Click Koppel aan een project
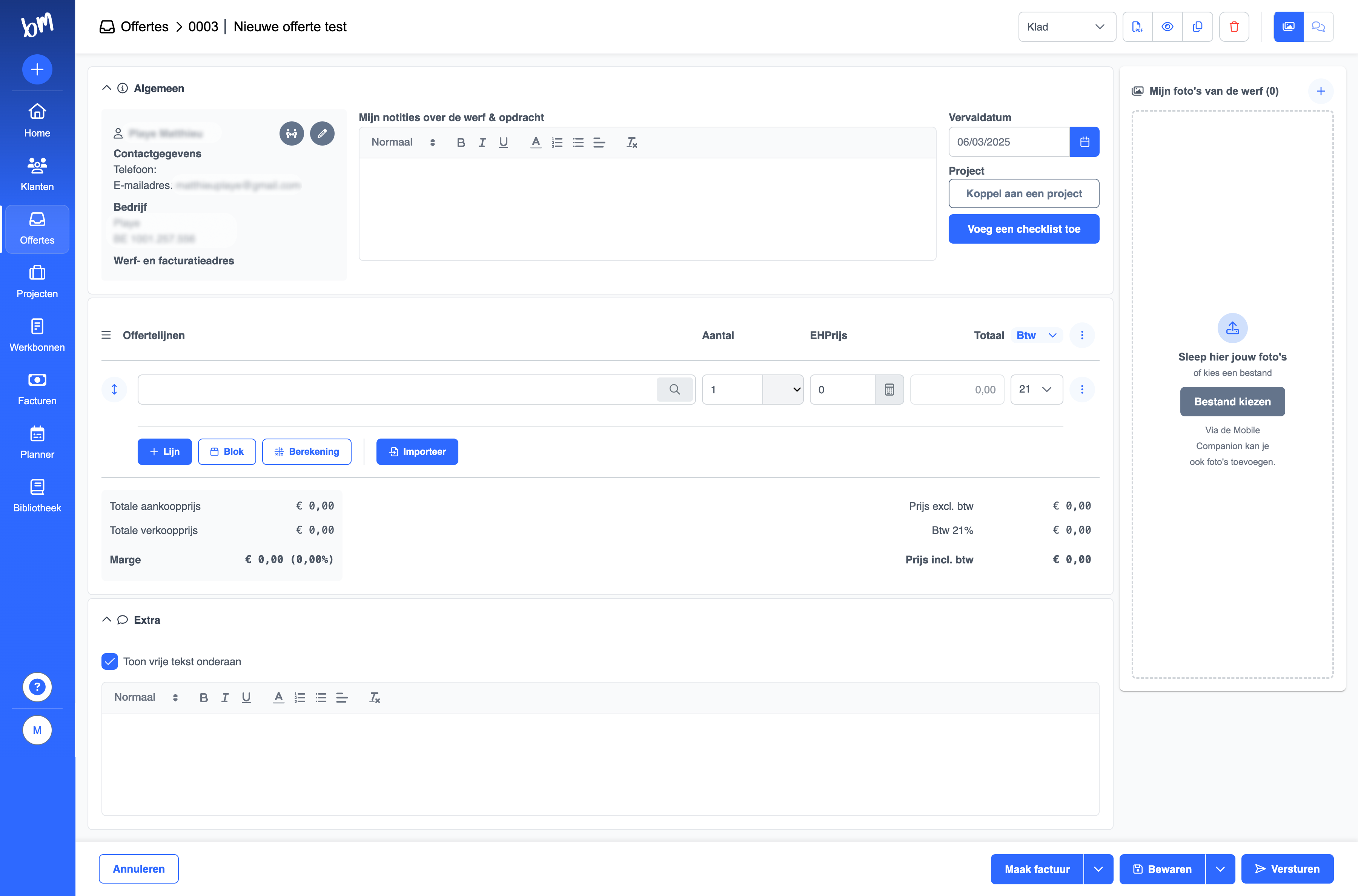Screen dimensions: 1358x896 click(x=1024, y=194)
